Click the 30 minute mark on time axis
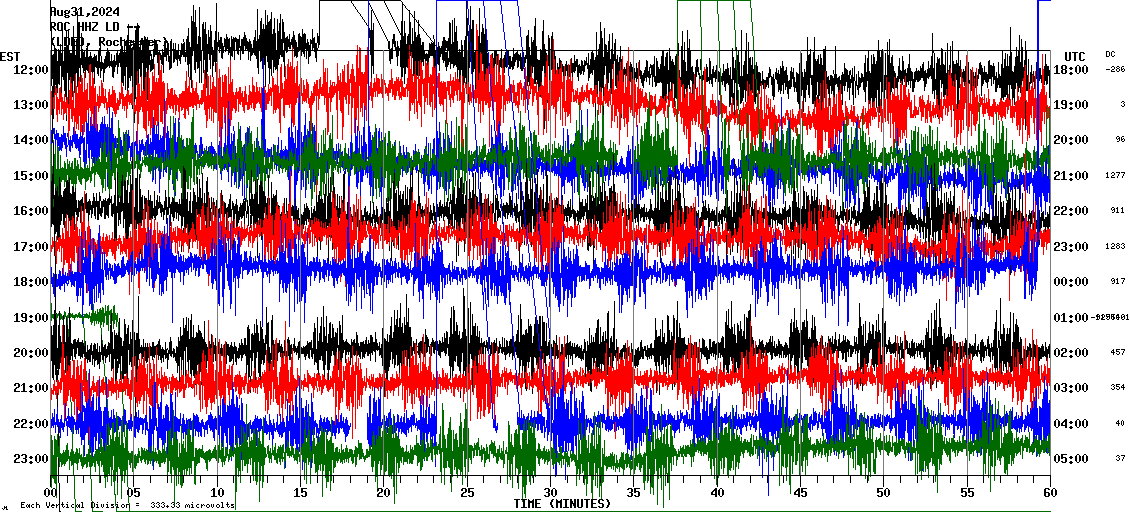1130x519 pixels. pos(550,492)
